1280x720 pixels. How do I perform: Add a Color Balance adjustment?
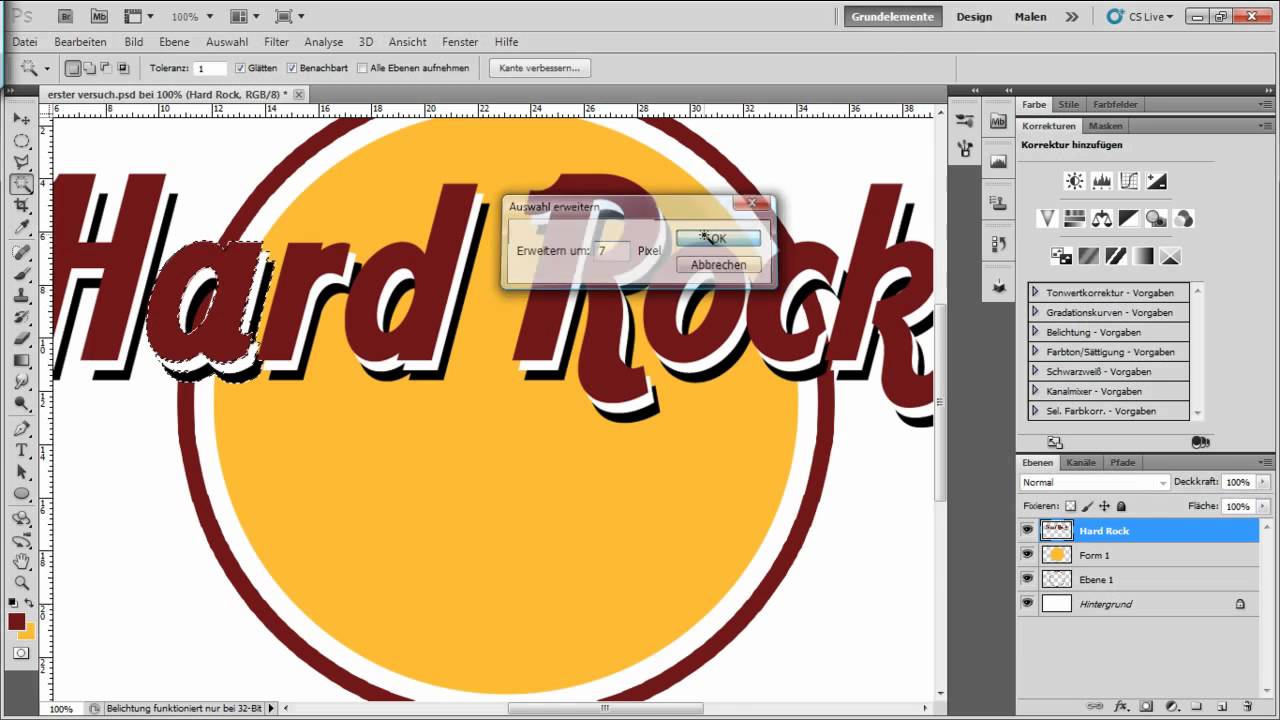pos(1102,218)
